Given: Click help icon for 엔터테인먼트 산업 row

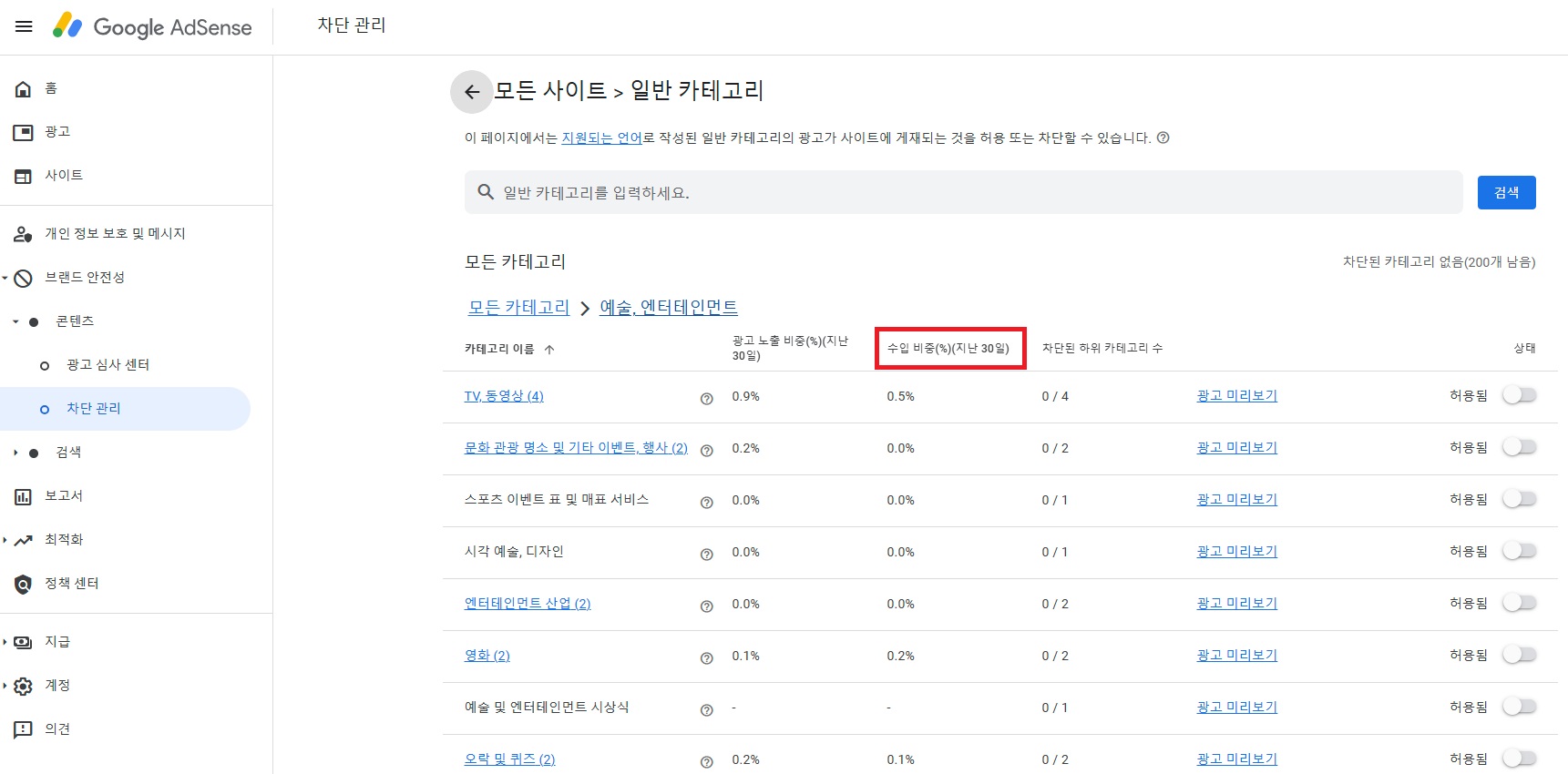Looking at the screenshot, I should 706,606.
